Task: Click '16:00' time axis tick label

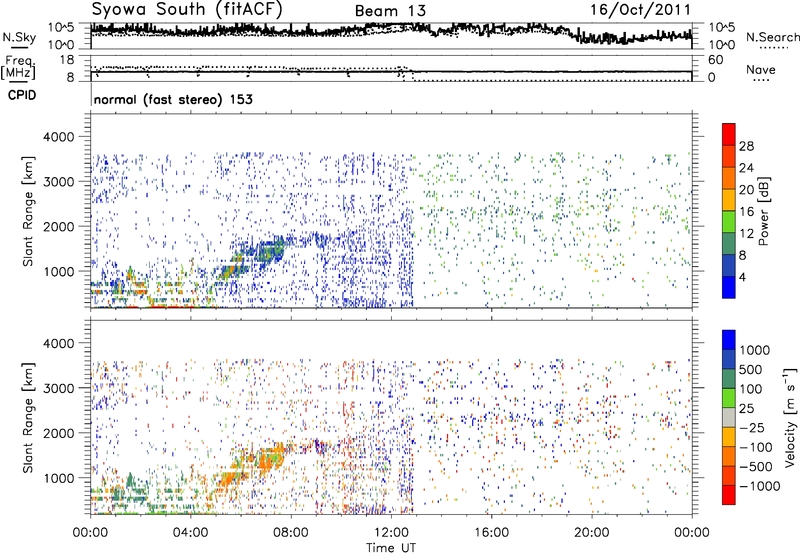Action: coord(491,533)
